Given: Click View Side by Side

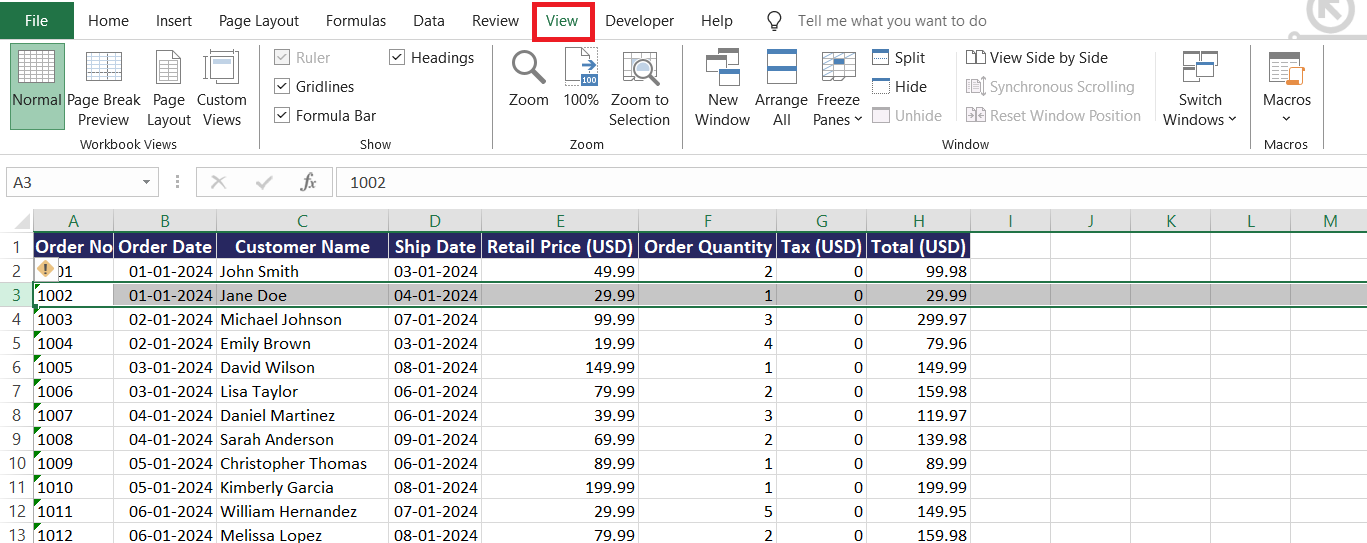Looking at the screenshot, I should click(x=1037, y=58).
